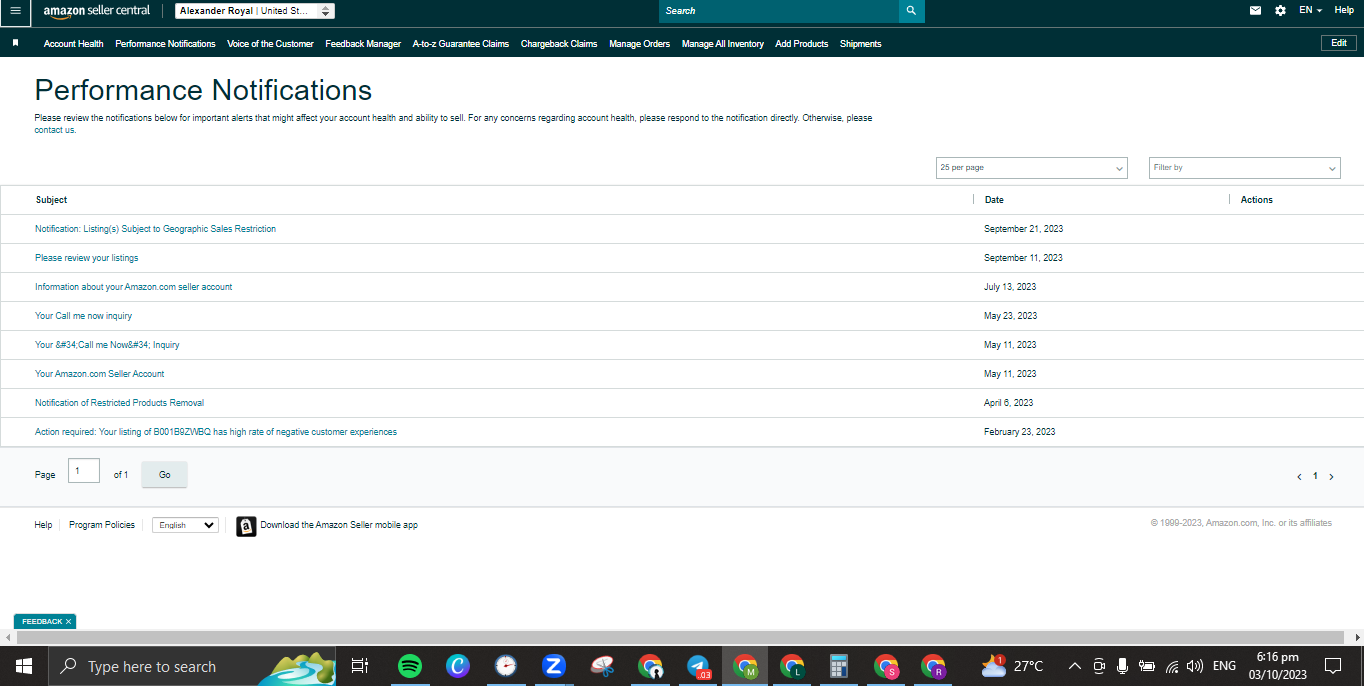The width and height of the screenshot is (1364, 686).
Task: Open Canva app in taskbar
Action: pos(458,666)
